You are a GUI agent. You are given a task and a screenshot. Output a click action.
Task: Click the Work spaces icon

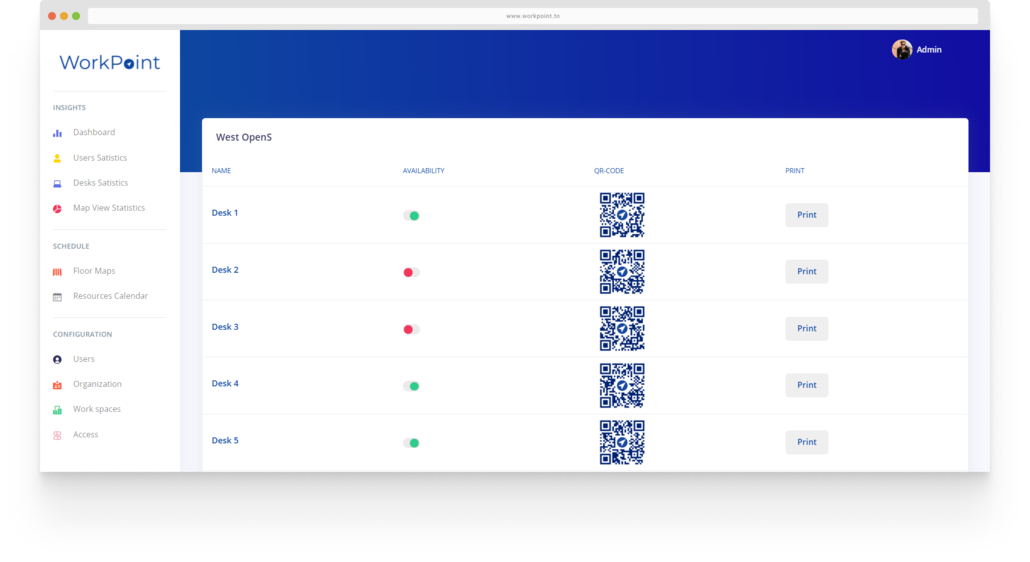tap(57, 410)
